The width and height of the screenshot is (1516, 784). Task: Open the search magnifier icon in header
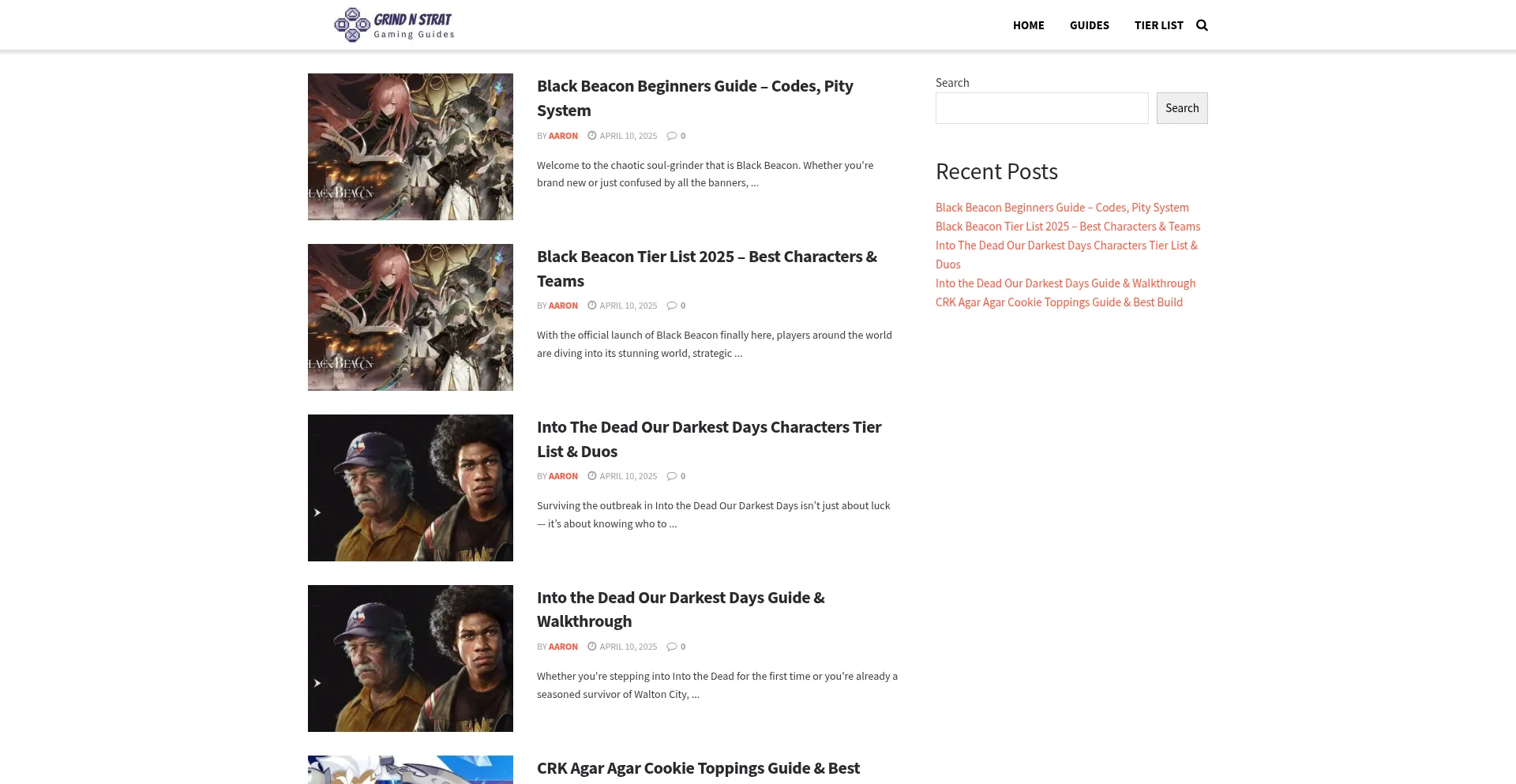coord(1202,25)
